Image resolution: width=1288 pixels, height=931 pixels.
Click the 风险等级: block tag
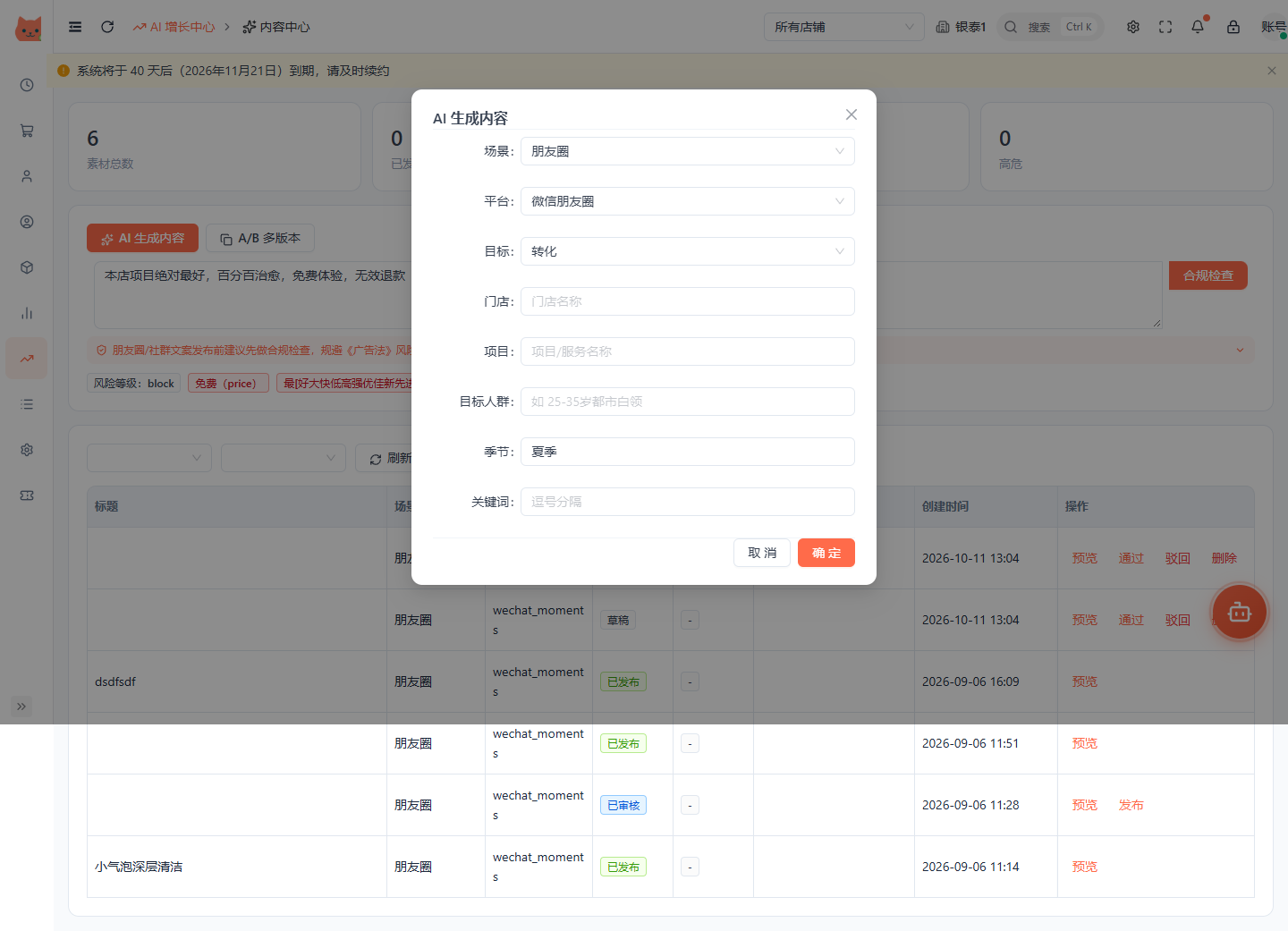pyautogui.click(x=134, y=383)
